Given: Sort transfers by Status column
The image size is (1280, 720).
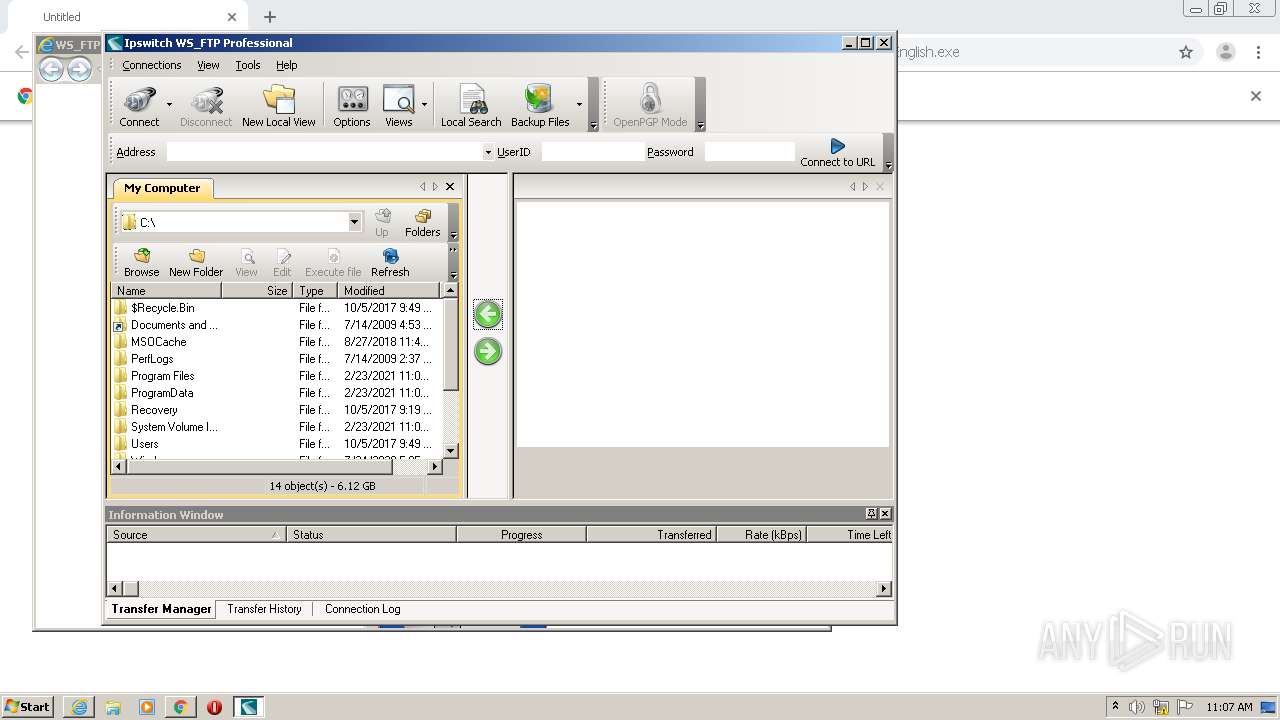Looking at the screenshot, I should click(371, 535).
